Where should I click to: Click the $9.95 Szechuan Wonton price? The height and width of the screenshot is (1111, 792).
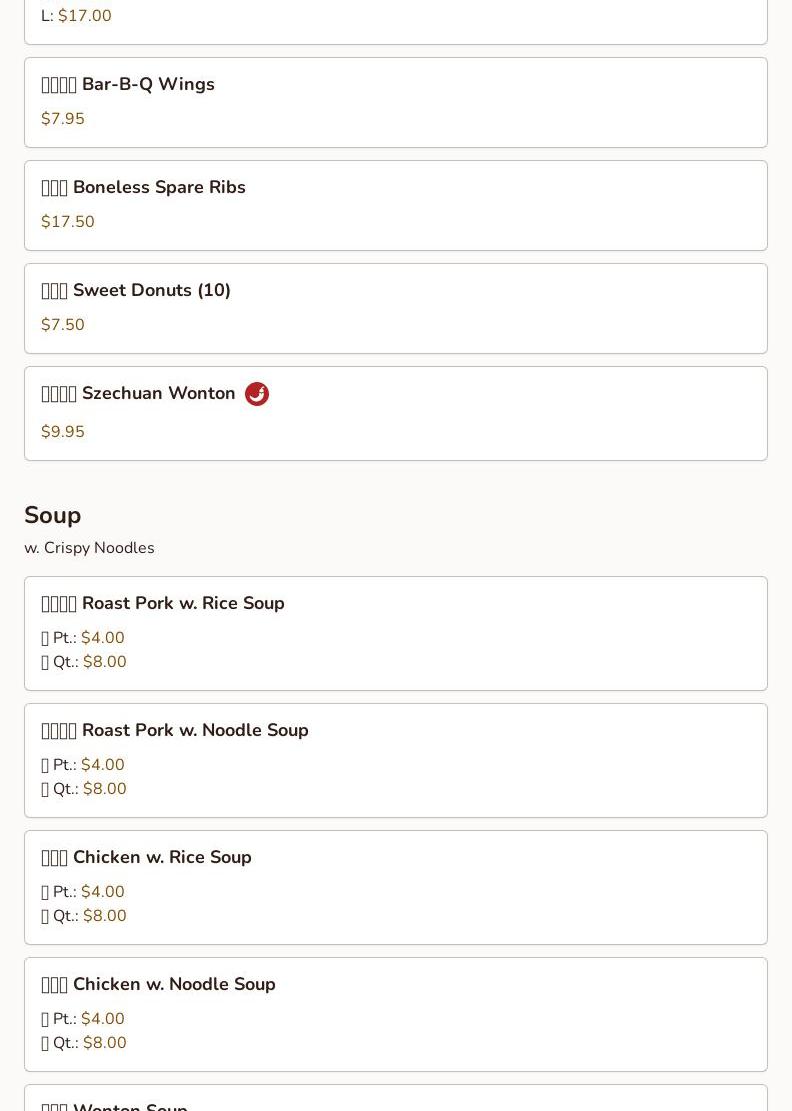[63, 432]
